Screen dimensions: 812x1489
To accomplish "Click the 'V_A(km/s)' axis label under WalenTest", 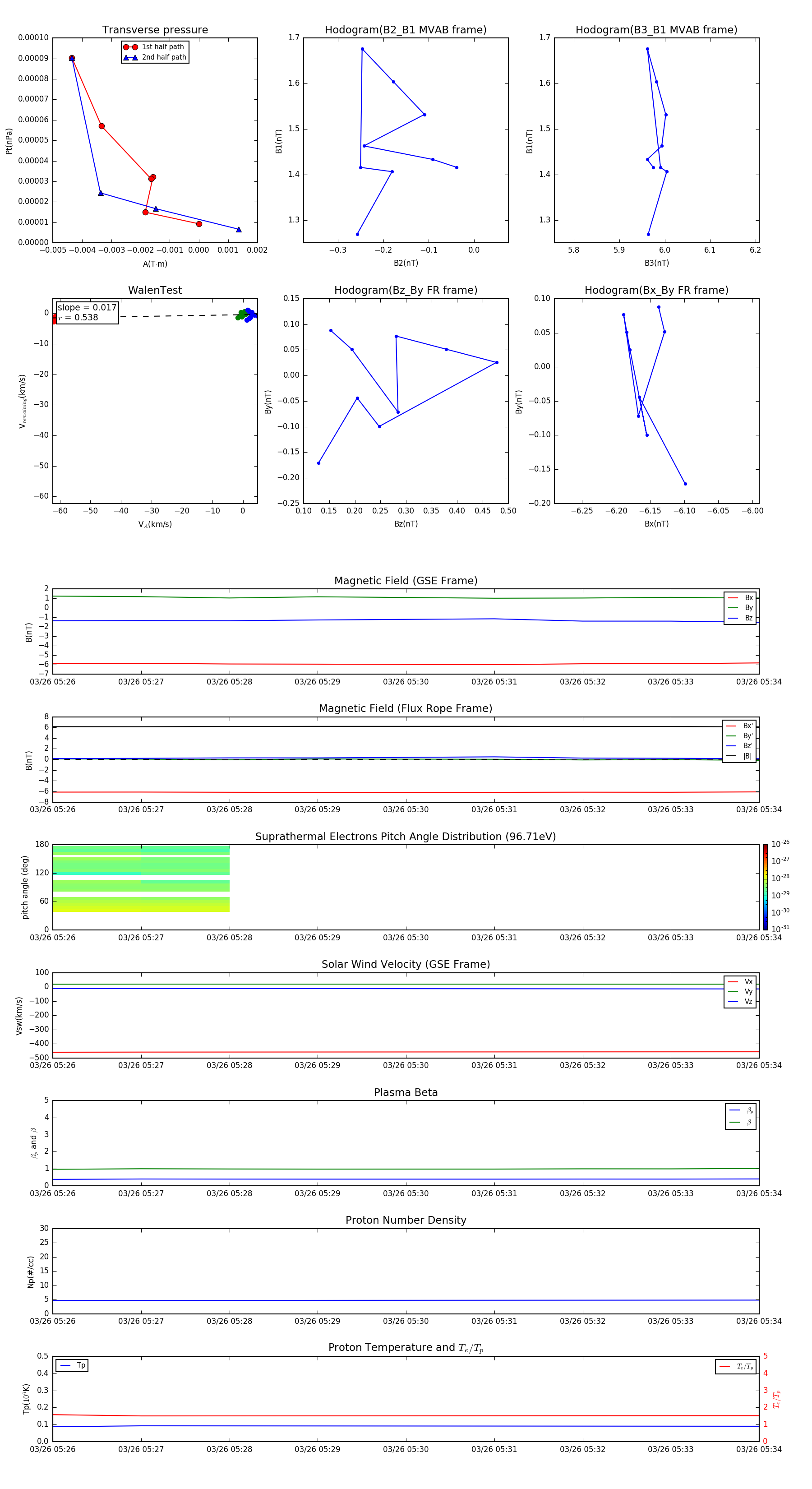I will coord(155,524).
